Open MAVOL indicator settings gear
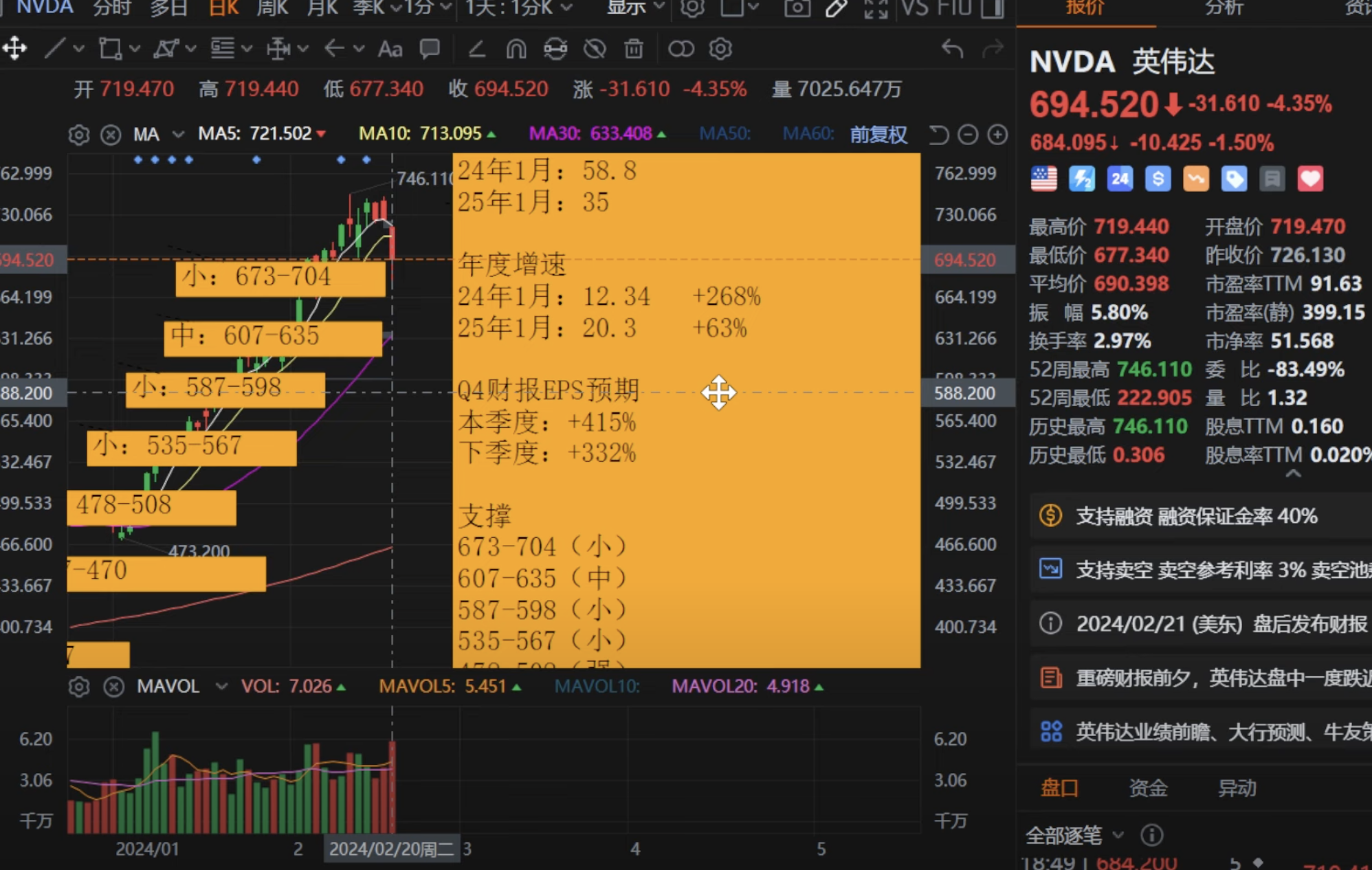1372x870 pixels. pyautogui.click(x=79, y=687)
